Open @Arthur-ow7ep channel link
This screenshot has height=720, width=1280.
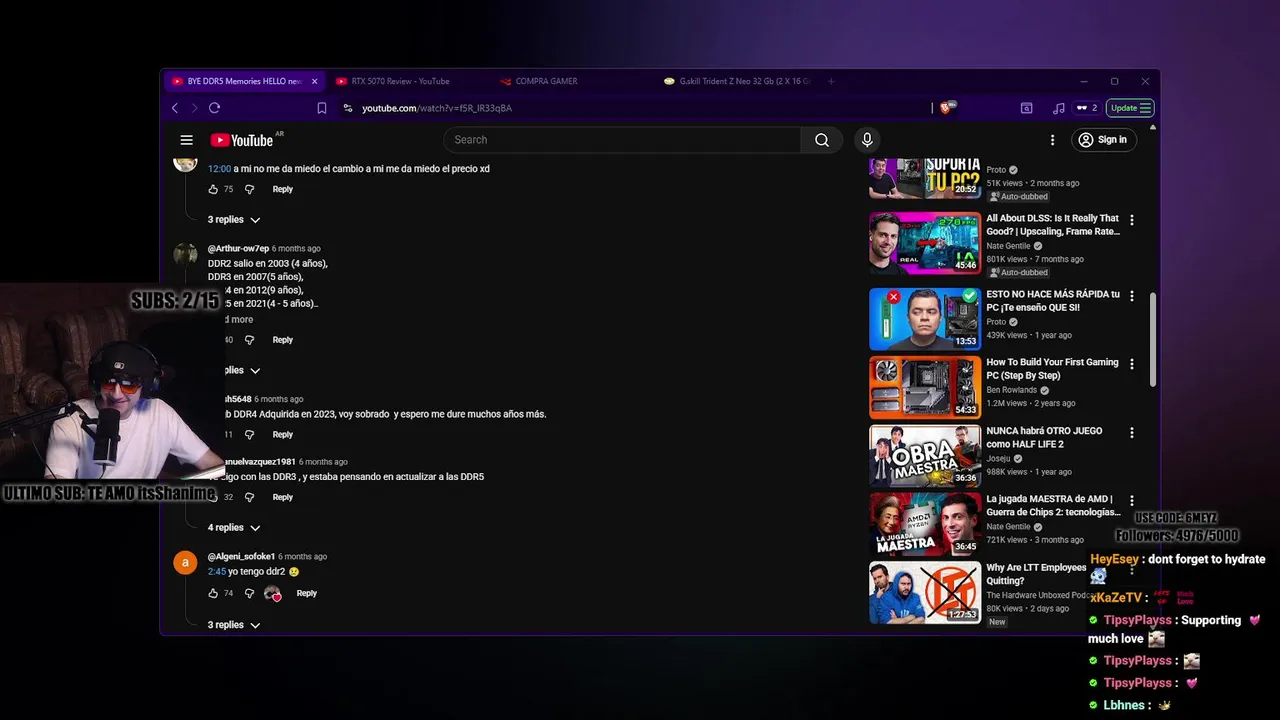point(238,248)
